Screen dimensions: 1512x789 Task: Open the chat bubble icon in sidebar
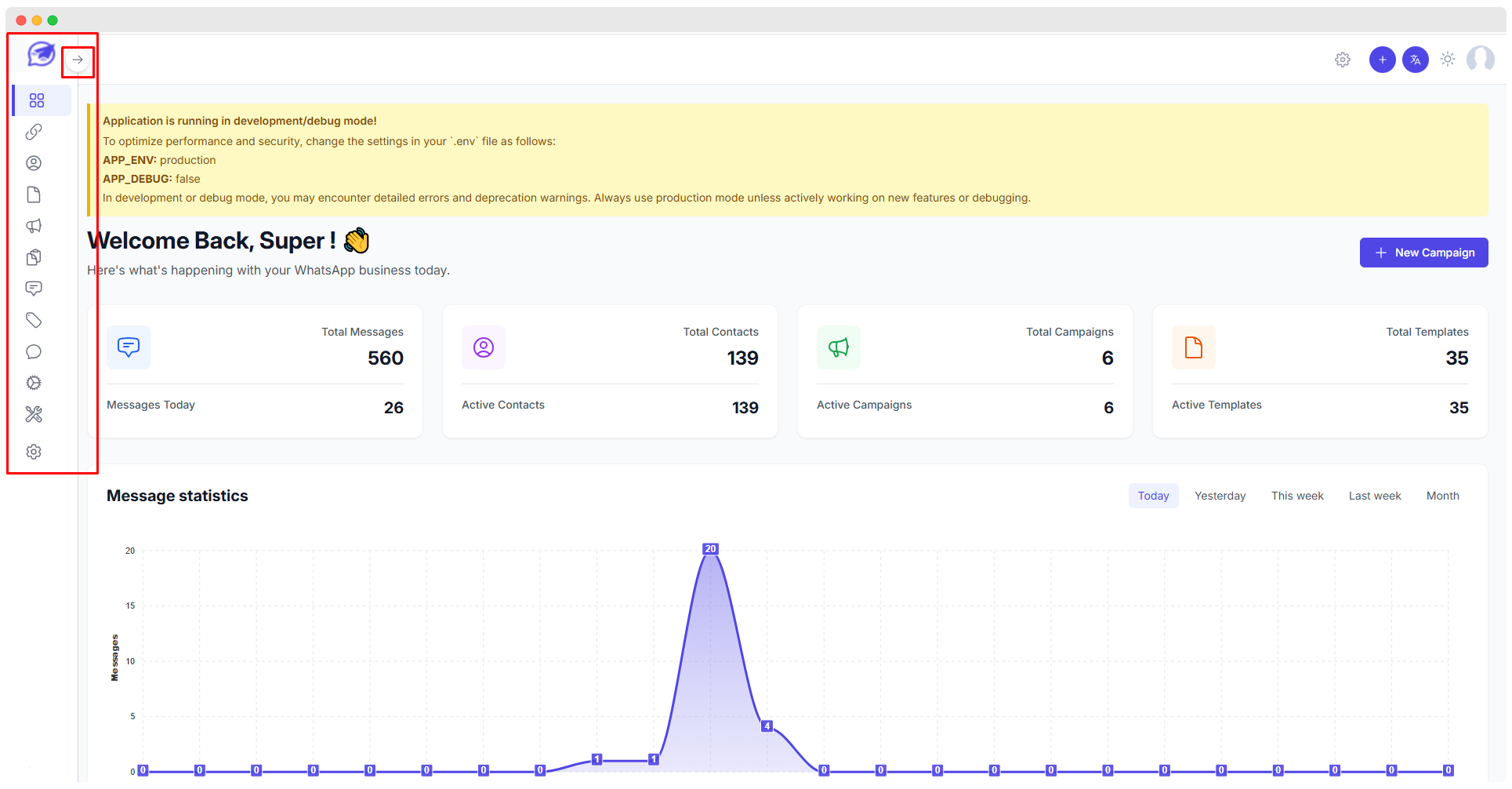[x=34, y=351]
